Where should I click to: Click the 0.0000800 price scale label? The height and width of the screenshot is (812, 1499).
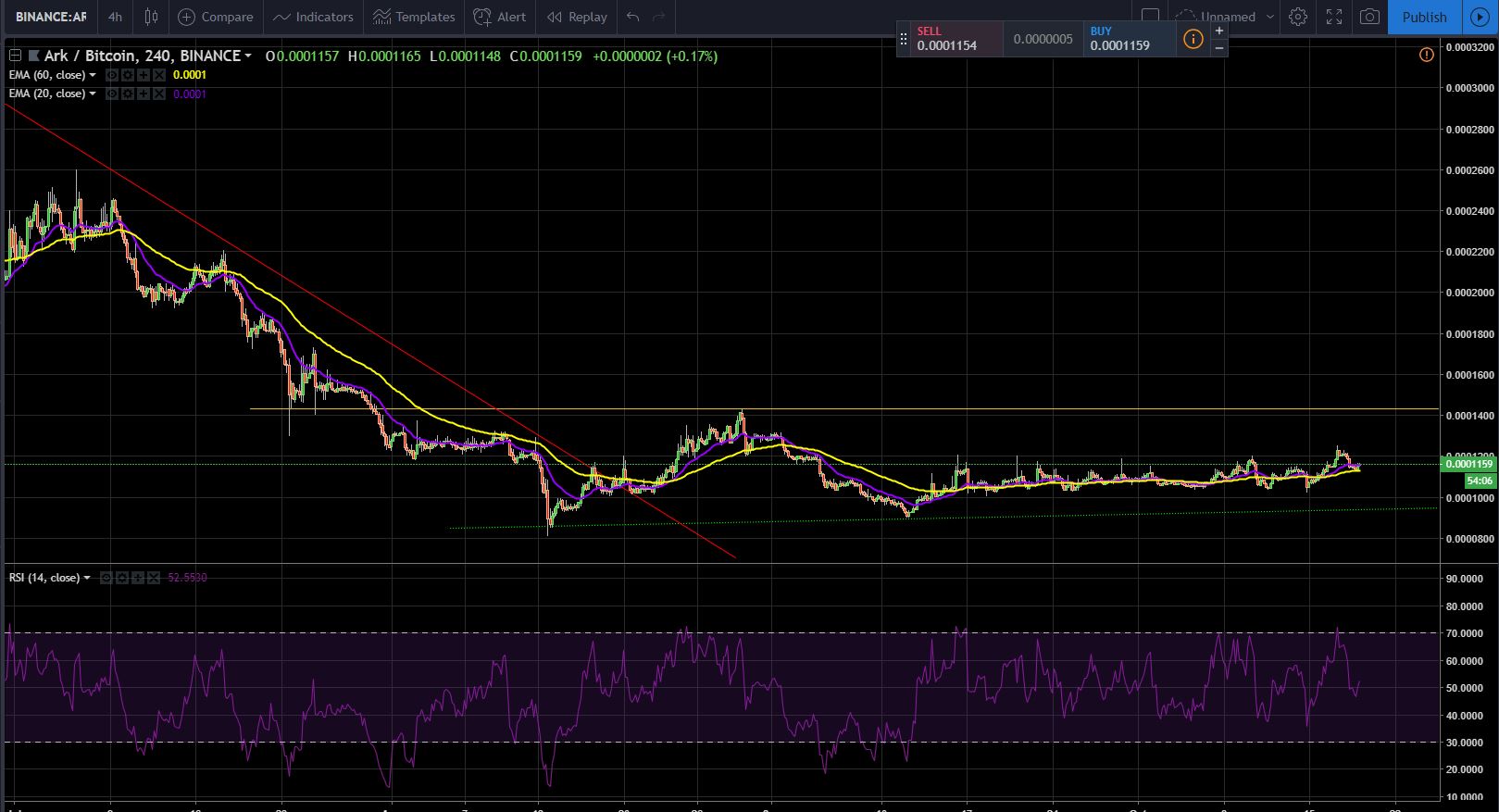1469,539
